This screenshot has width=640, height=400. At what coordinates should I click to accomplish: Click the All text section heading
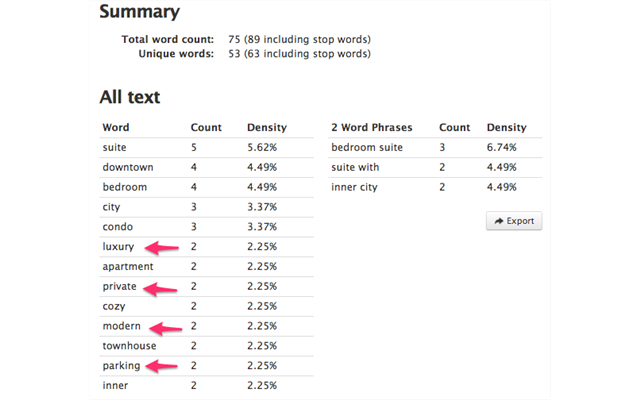(130, 97)
